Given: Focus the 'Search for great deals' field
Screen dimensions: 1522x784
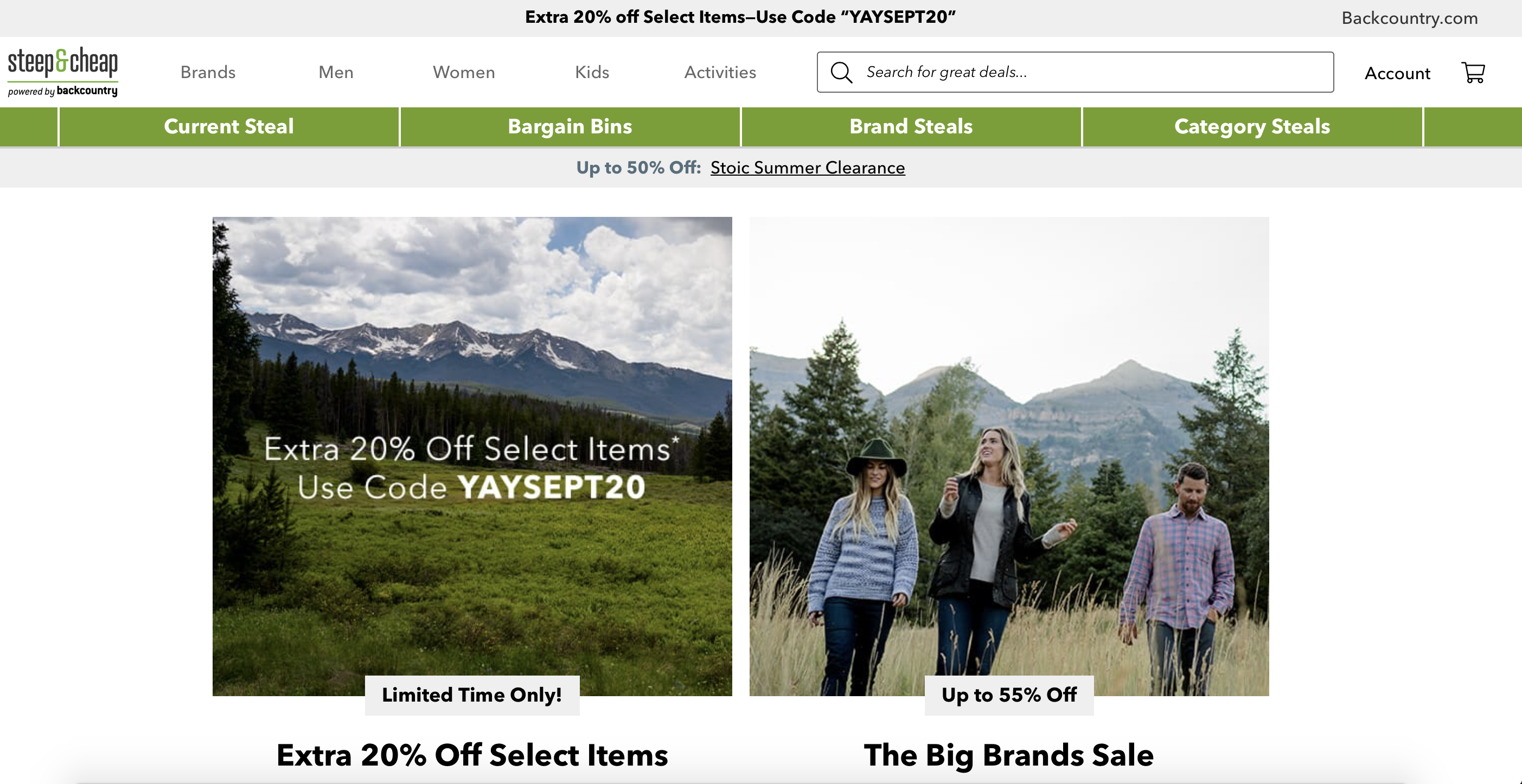Looking at the screenshot, I should coord(1075,72).
